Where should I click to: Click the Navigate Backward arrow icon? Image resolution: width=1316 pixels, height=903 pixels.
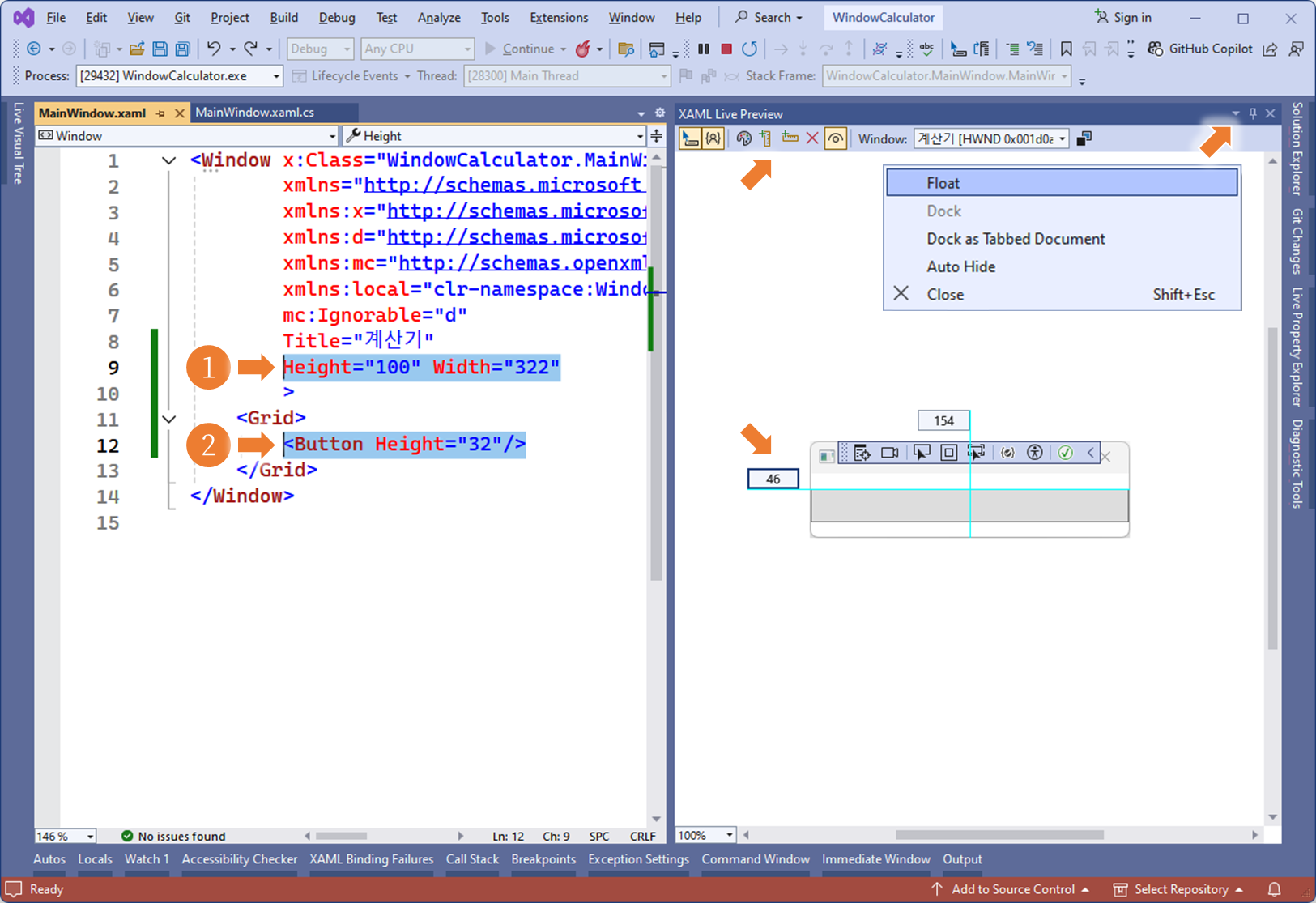(34, 49)
